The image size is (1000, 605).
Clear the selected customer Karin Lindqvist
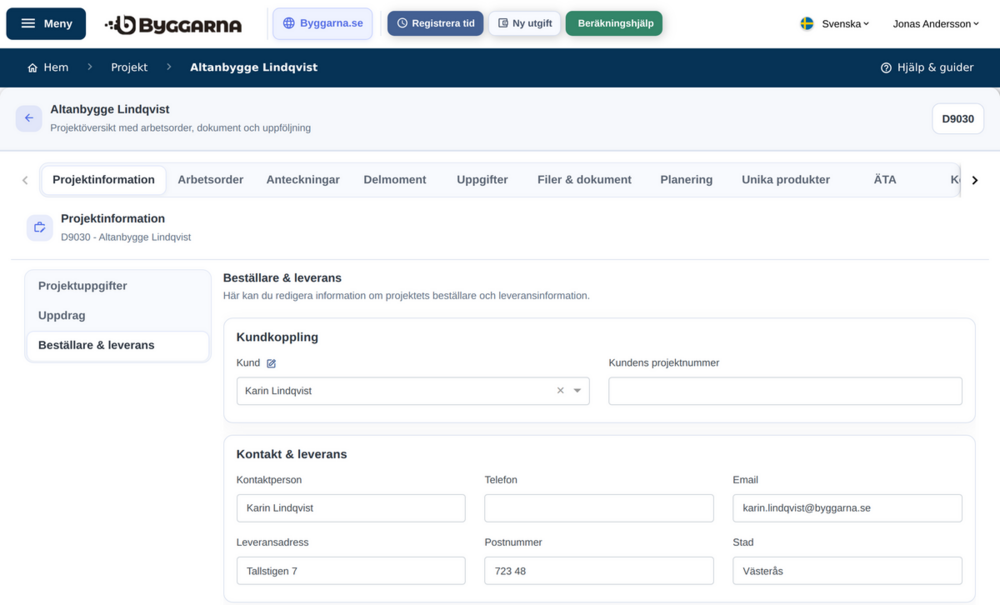(x=560, y=391)
